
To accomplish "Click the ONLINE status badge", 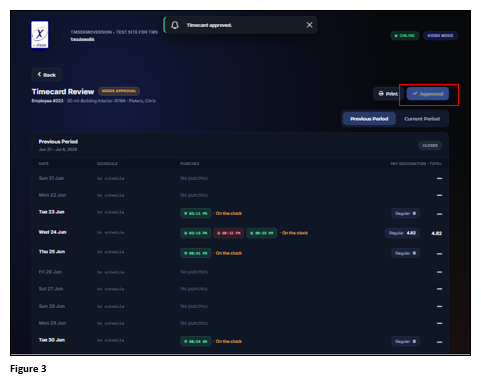I will (405, 35).
